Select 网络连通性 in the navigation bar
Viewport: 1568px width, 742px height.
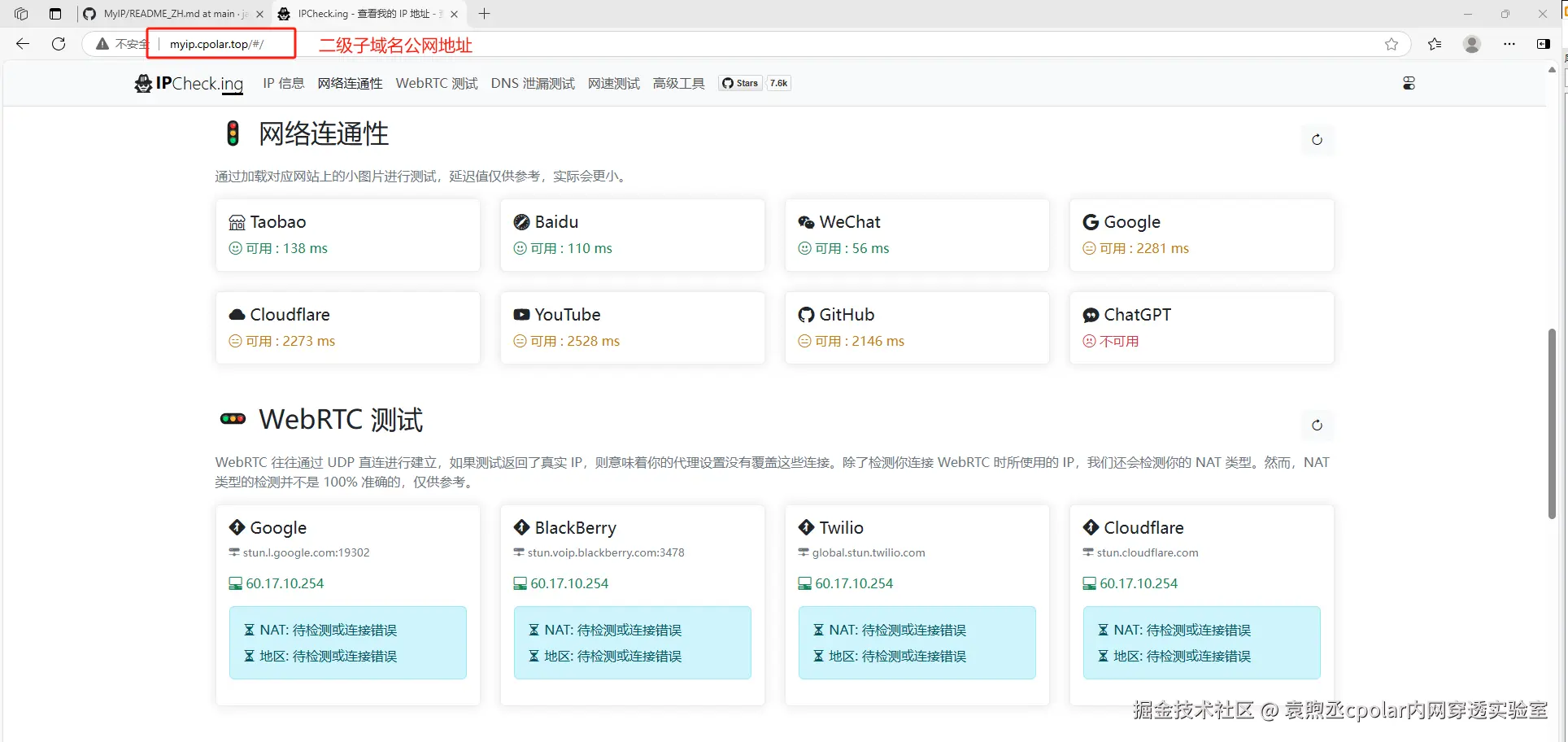(x=350, y=83)
